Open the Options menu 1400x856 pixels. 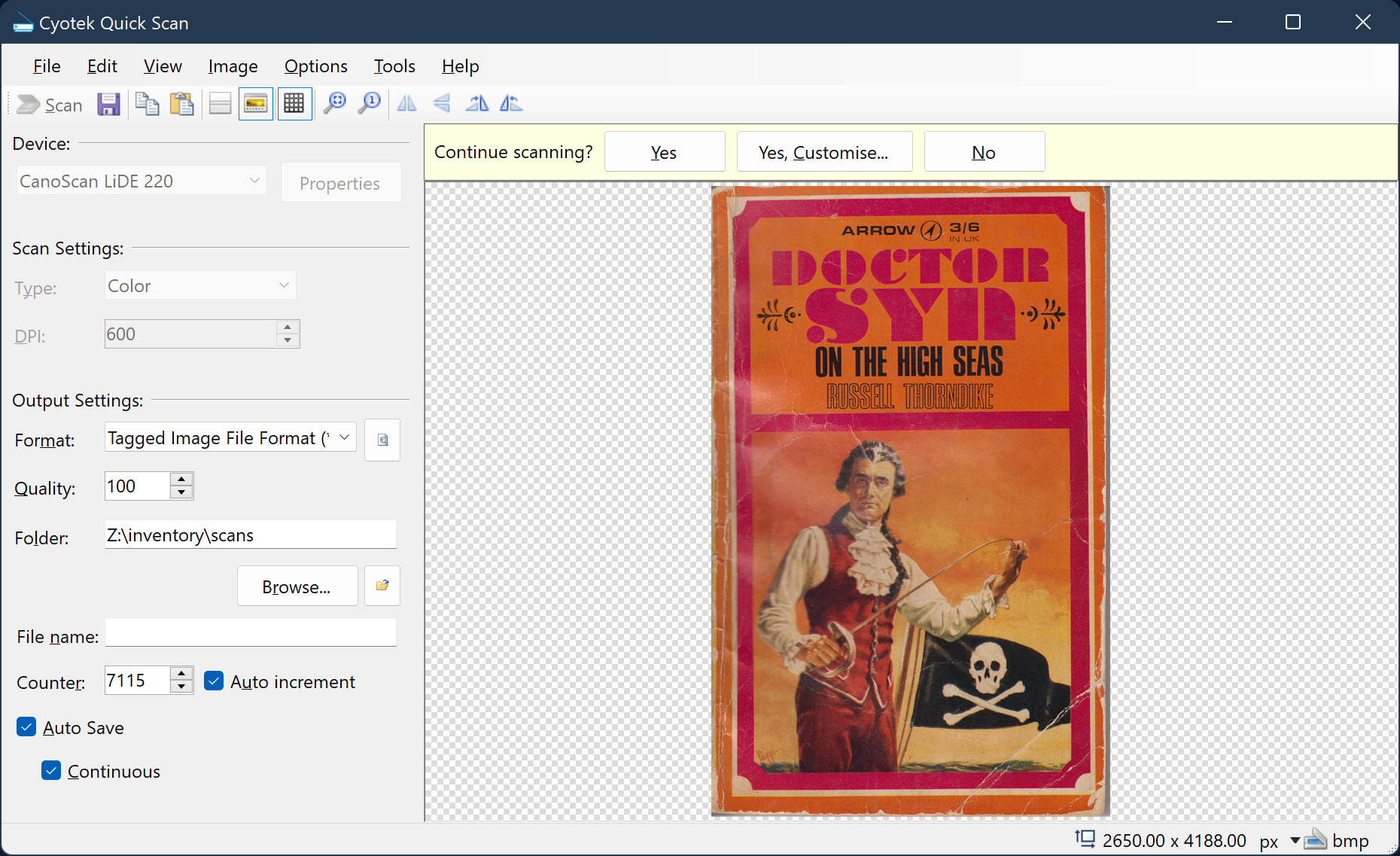pos(316,66)
